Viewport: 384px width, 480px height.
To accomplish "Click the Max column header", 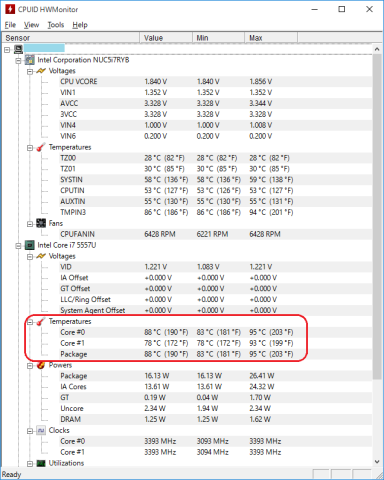I will coord(271,38).
